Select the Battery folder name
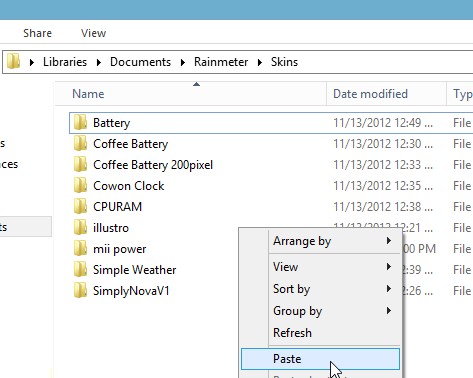Screen dimensions: 473x378 pos(111,123)
